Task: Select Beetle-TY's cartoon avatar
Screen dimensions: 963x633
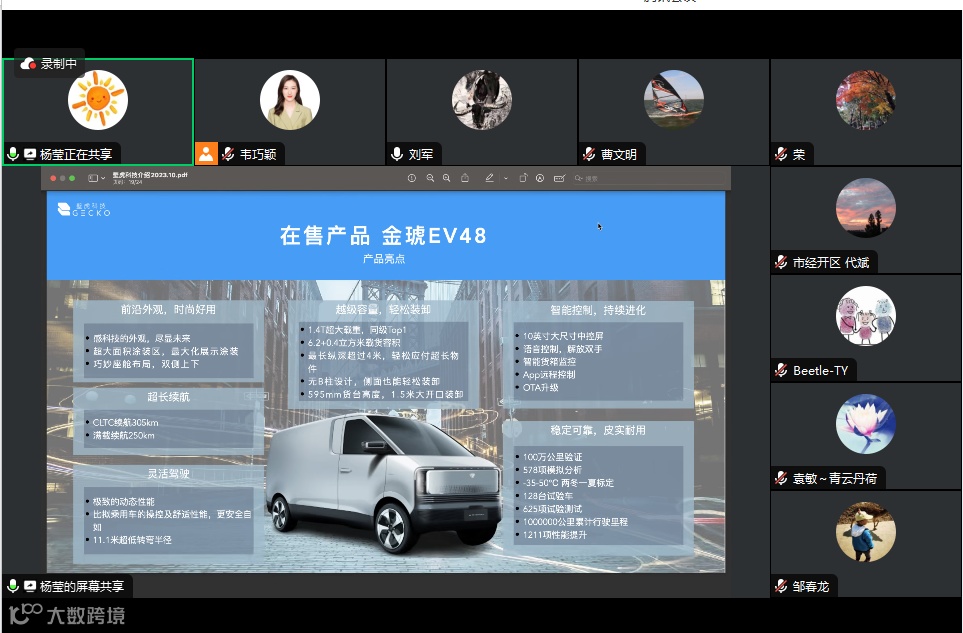Action: [865, 316]
